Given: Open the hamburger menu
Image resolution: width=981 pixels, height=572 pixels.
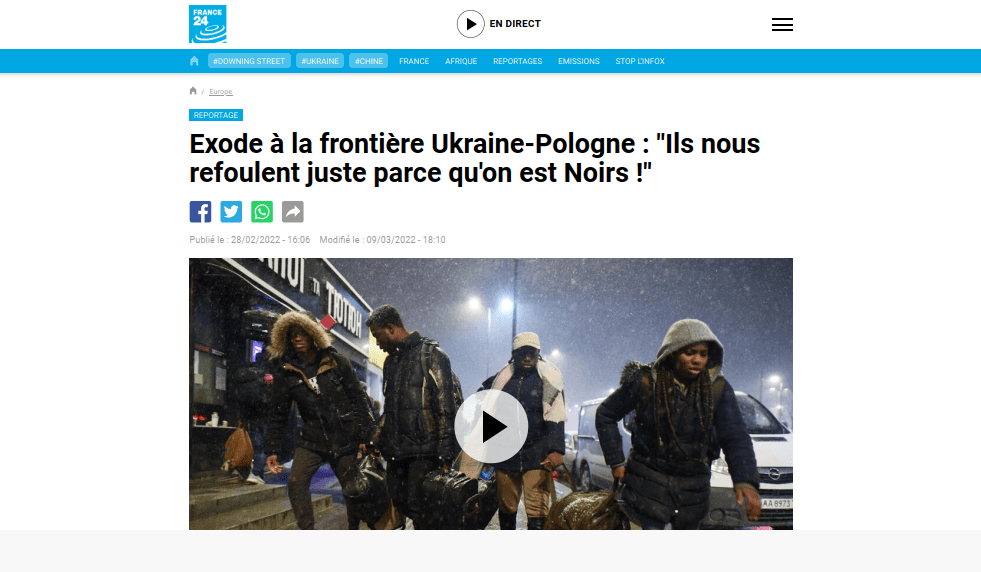Looking at the screenshot, I should (782, 24).
